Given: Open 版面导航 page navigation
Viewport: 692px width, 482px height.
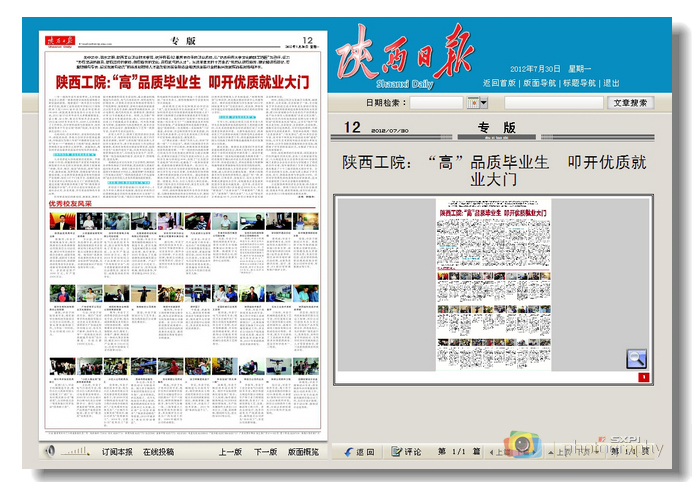Looking at the screenshot, I should [x=541, y=83].
